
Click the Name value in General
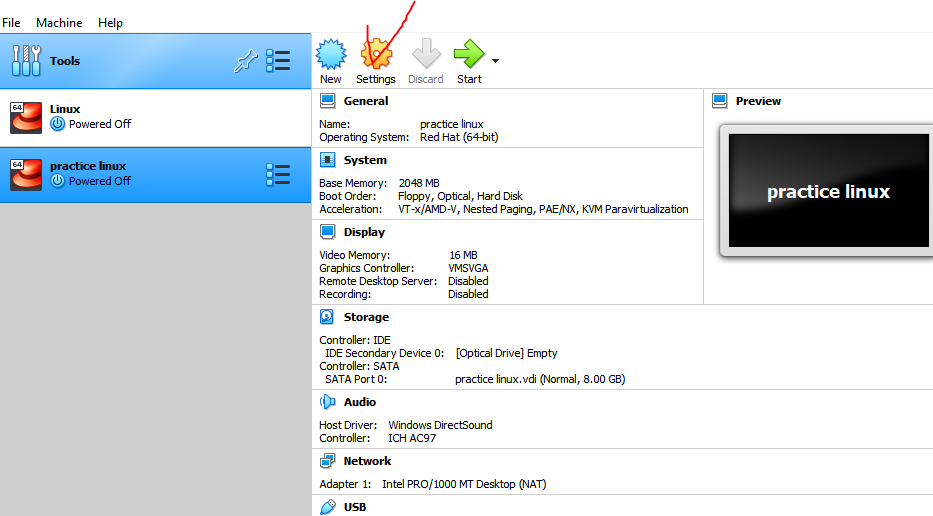tap(452, 124)
